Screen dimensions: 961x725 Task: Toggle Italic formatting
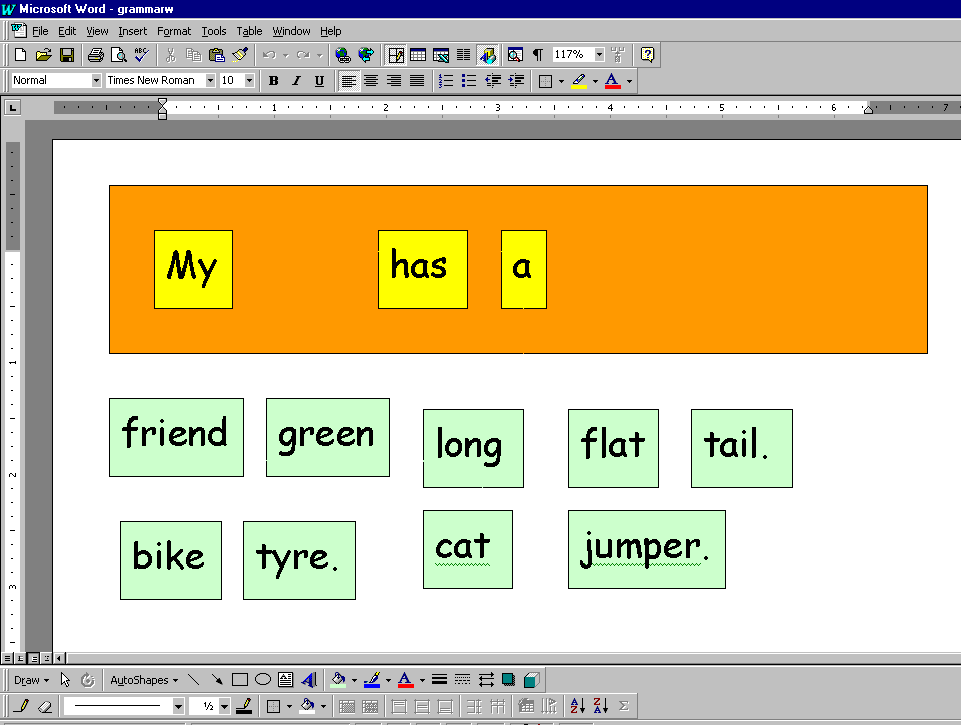point(296,80)
